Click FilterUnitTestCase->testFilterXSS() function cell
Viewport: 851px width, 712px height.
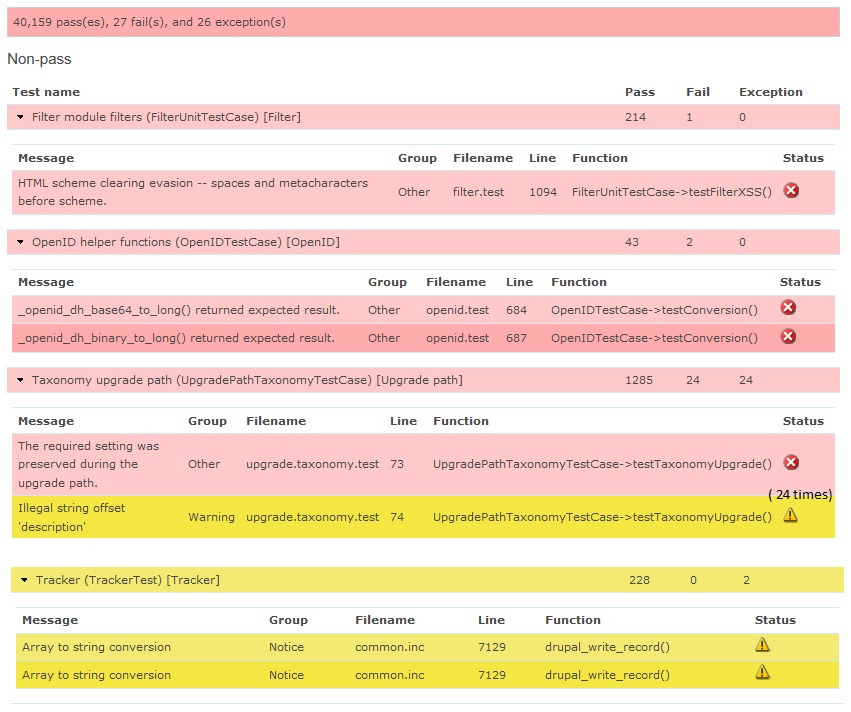click(x=671, y=192)
